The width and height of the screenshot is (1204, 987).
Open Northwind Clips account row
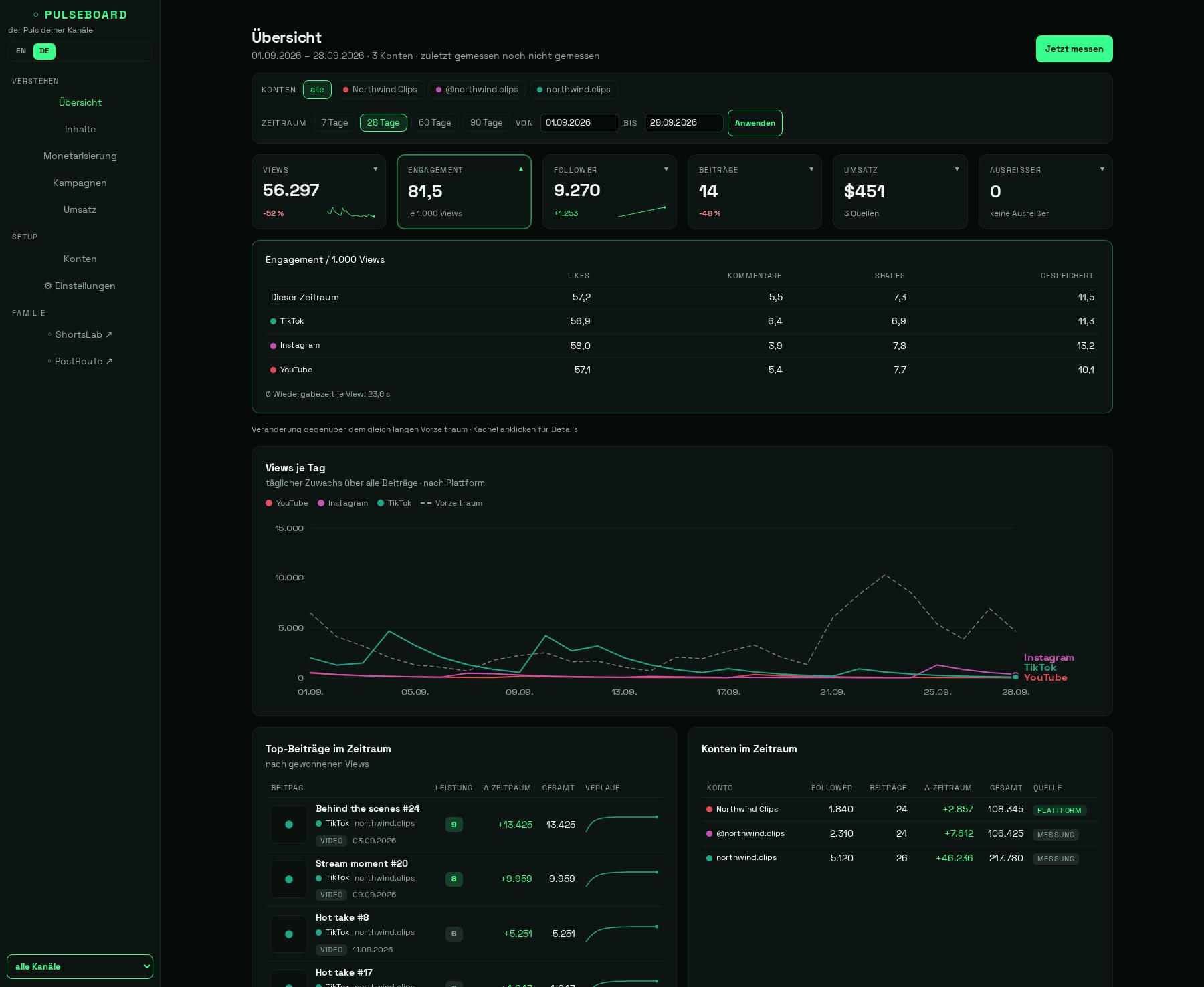[x=900, y=810]
